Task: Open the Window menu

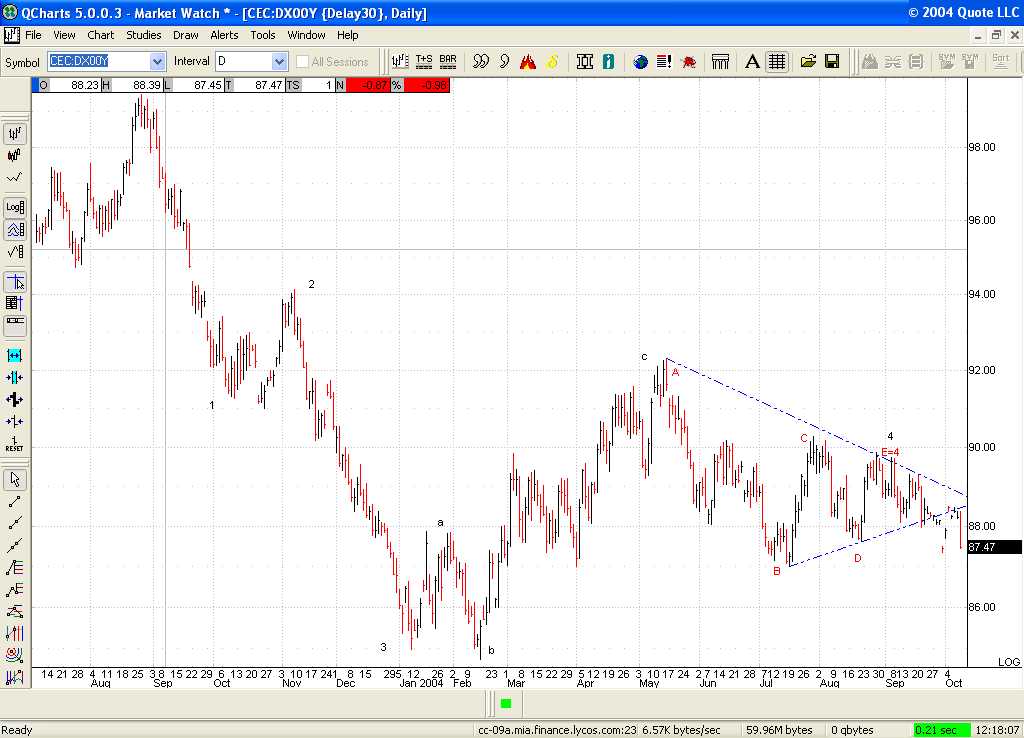Action: pos(306,35)
